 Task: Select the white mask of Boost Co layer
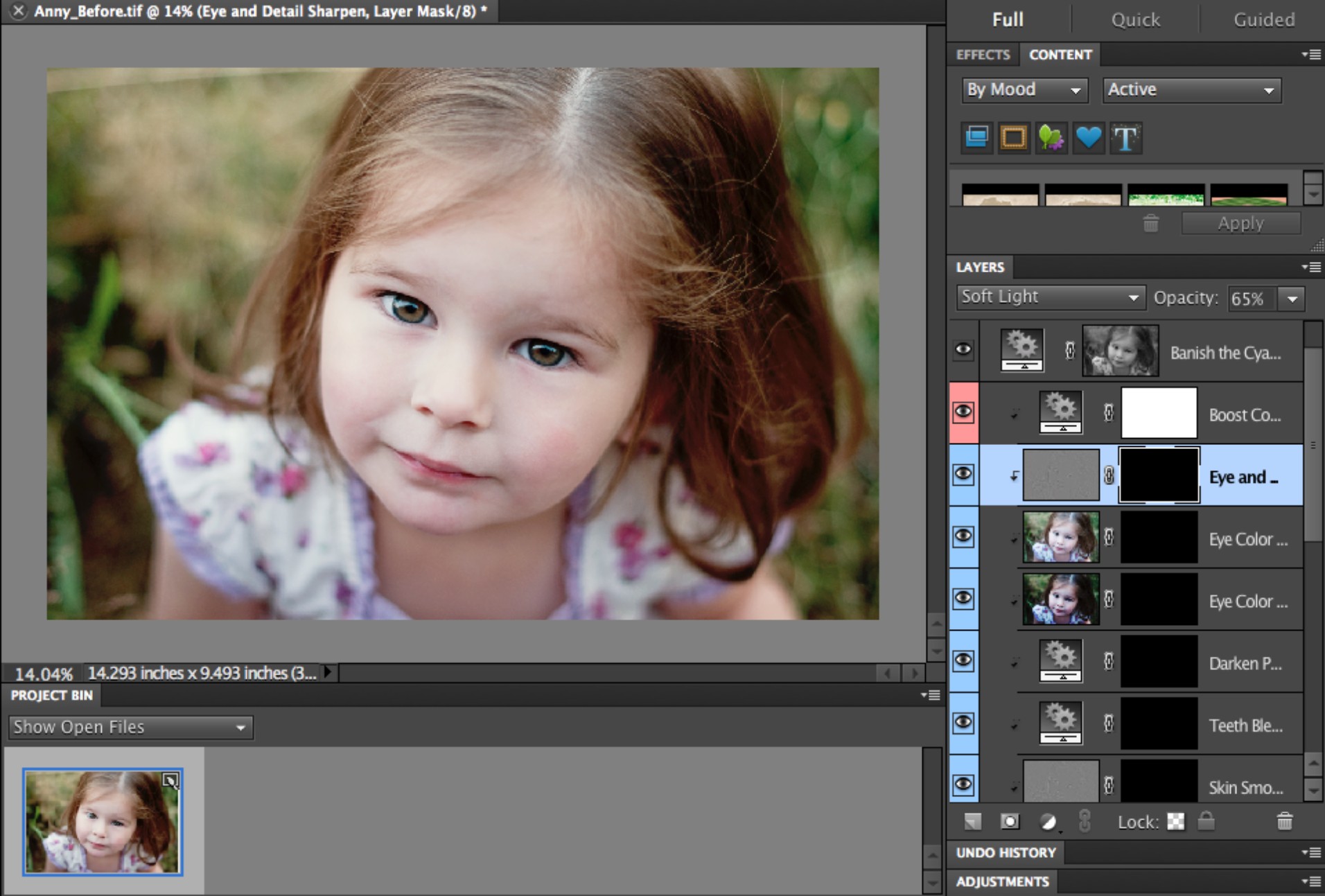click(1159, 413)
